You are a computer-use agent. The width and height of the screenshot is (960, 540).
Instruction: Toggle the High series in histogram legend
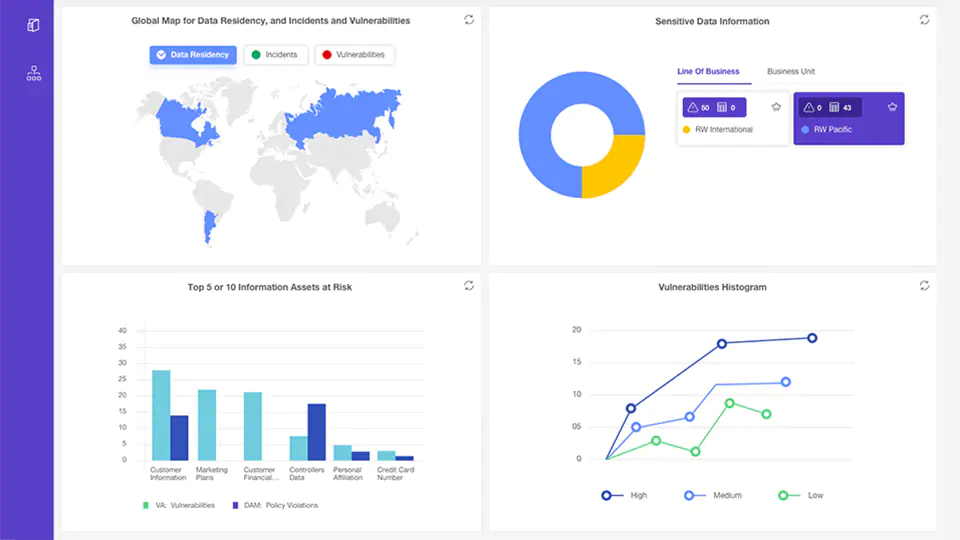(625, 495)
